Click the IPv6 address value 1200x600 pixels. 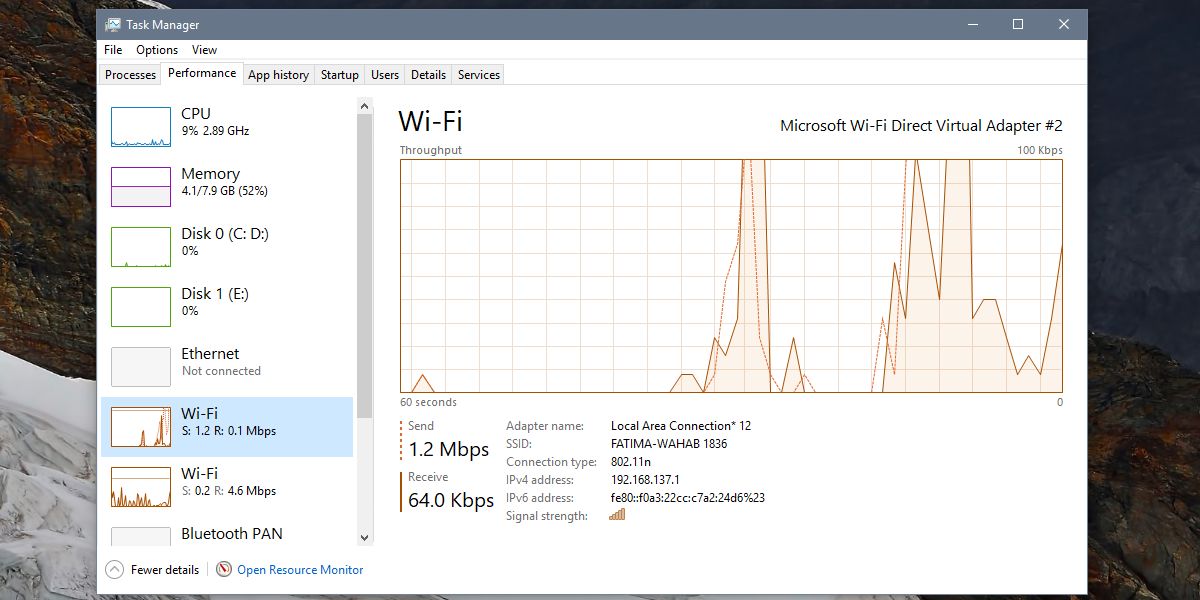688,498
